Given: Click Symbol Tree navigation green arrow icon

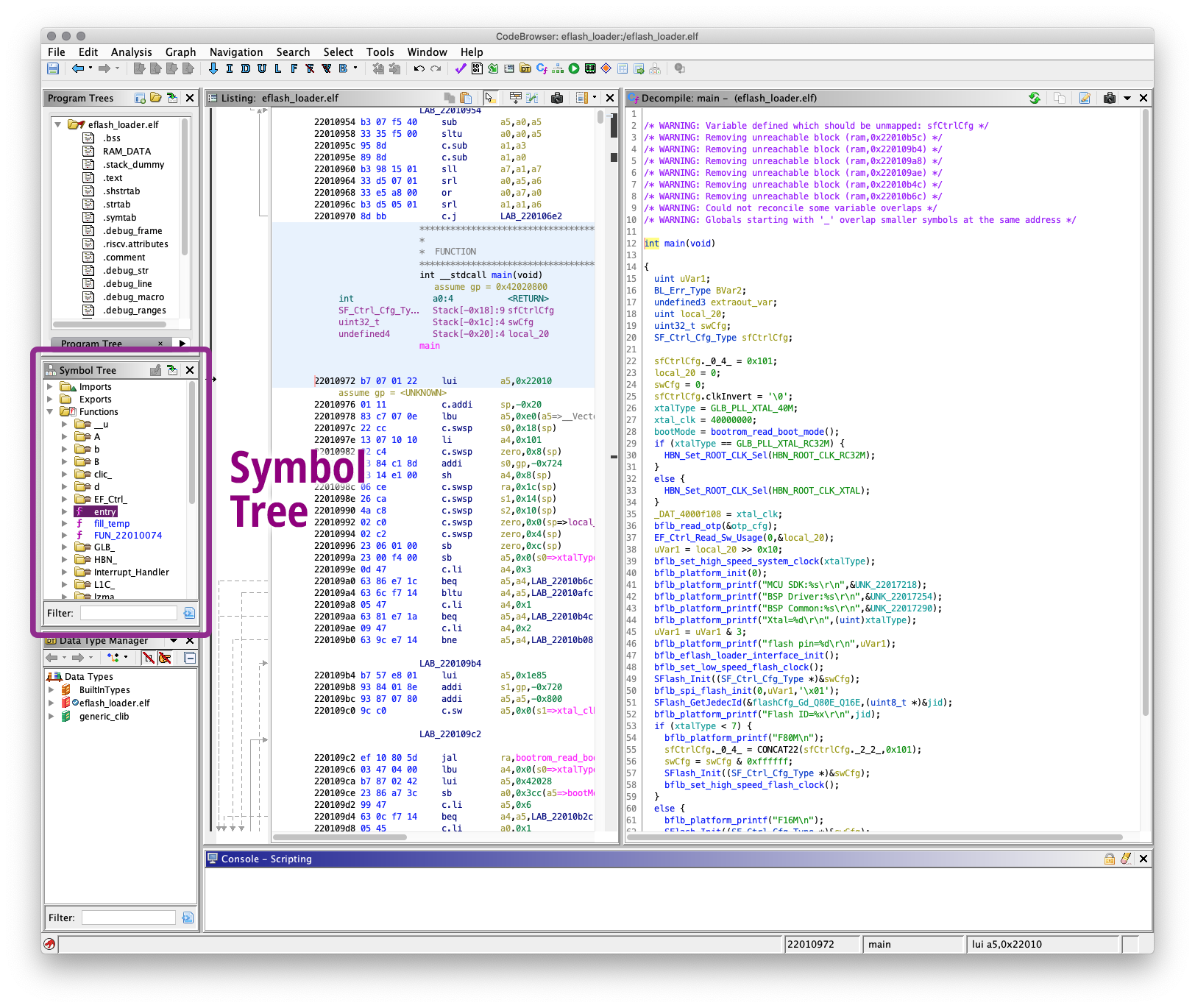Looking at the screenshot, I should click(x=172, y=370).
